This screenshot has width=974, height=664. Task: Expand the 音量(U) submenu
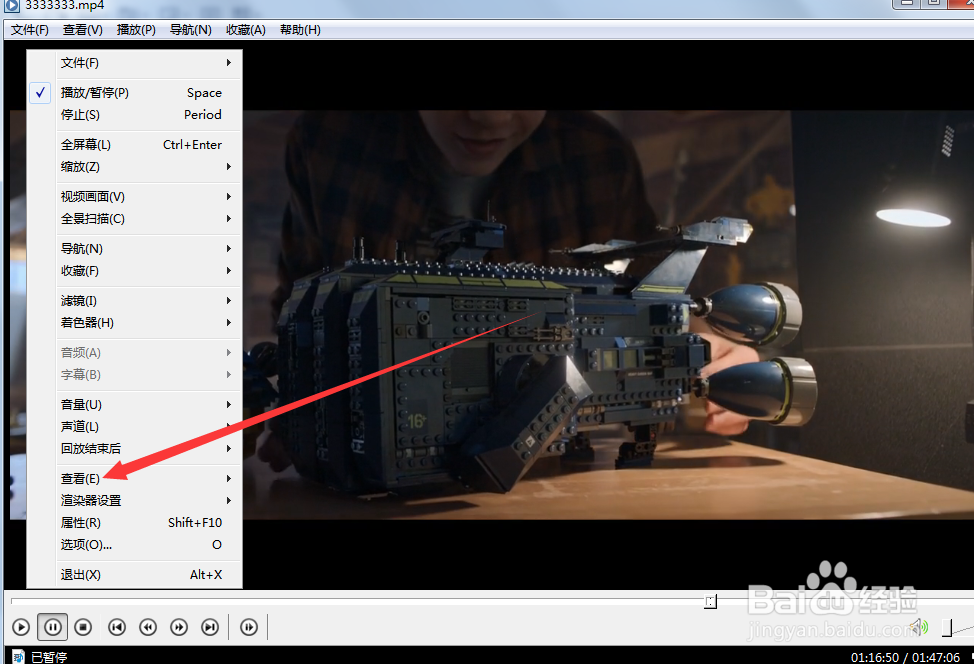point(134,404)
